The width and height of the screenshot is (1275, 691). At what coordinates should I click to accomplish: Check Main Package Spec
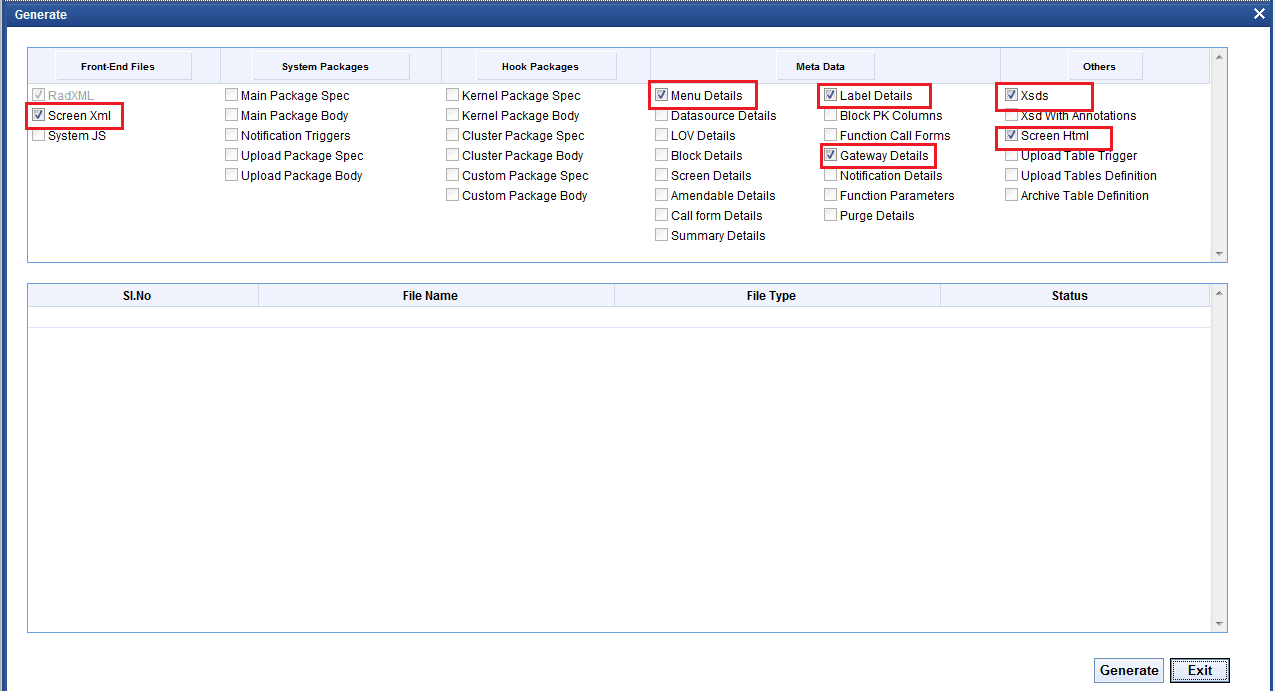tap(232, 96)
